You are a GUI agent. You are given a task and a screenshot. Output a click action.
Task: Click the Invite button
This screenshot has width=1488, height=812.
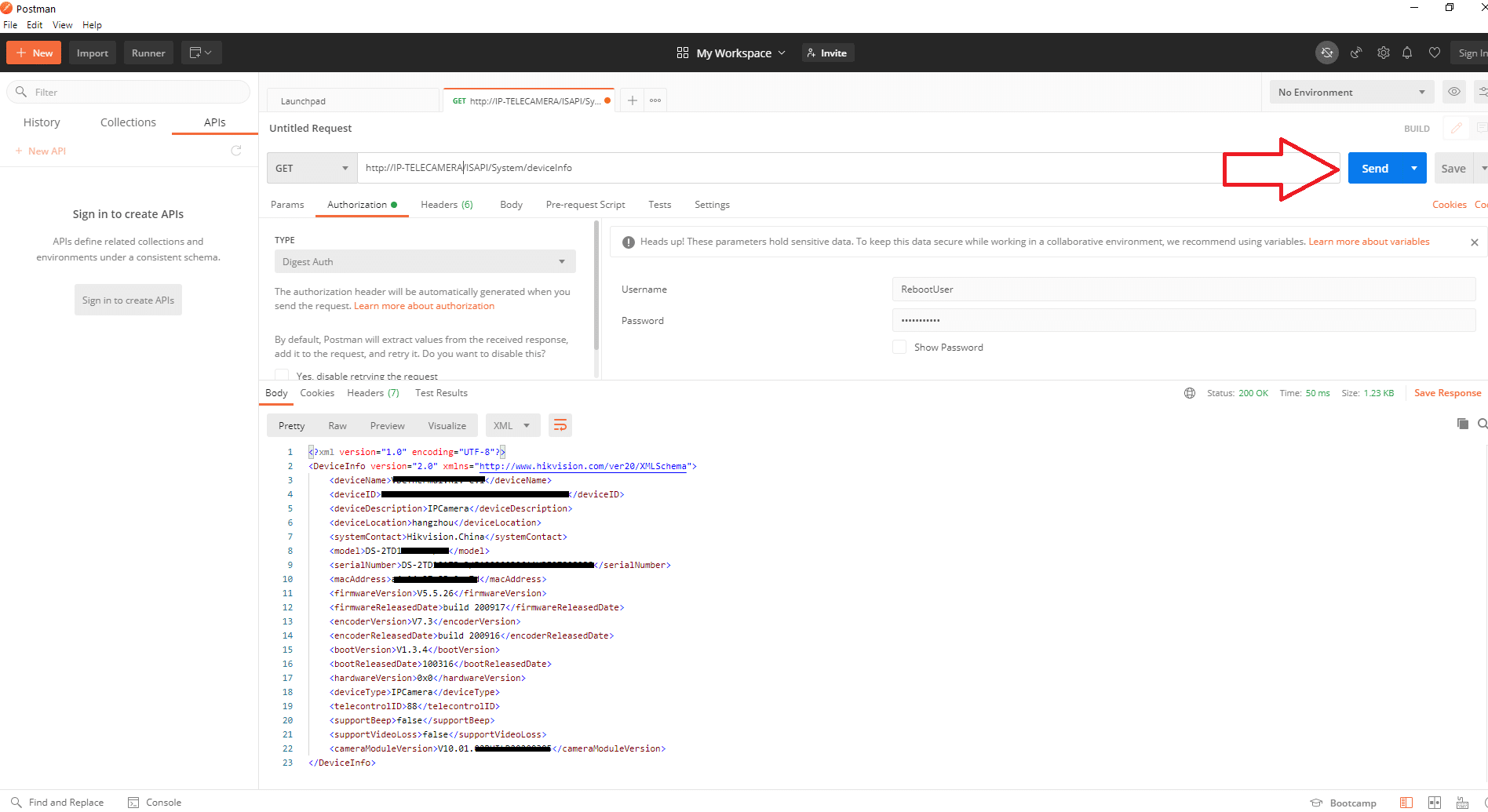pyautogui.click(x=827, y=53)
